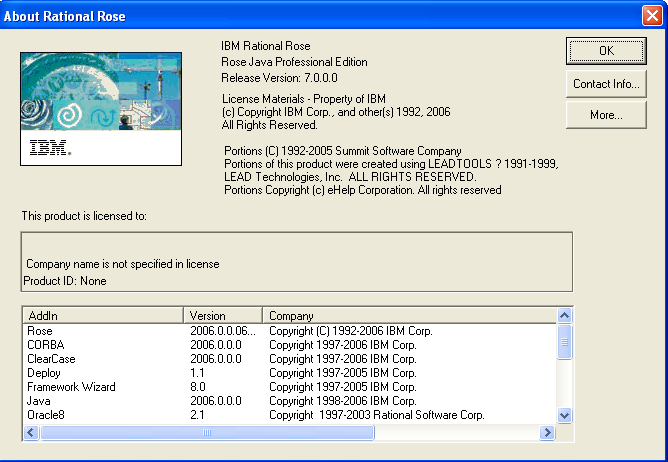Click the Product ID: None text
This screenshot has width=668, height=462.
pos(65,281)
